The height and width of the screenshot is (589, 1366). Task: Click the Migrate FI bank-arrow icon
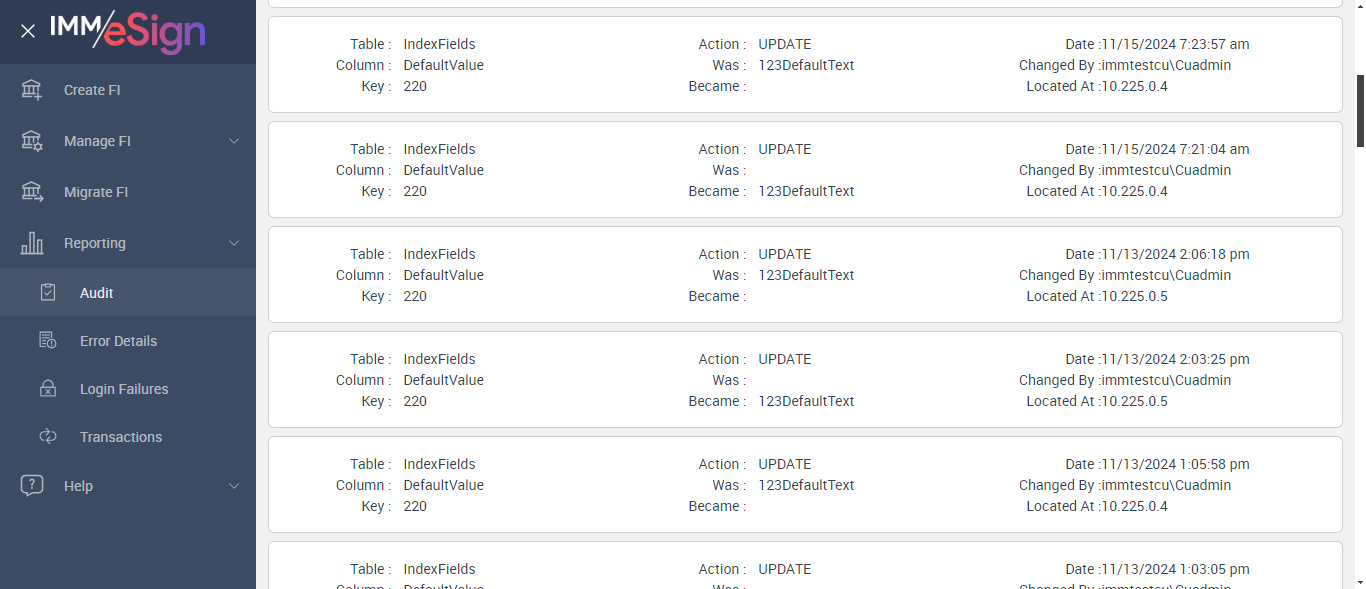tap(32, 192)
